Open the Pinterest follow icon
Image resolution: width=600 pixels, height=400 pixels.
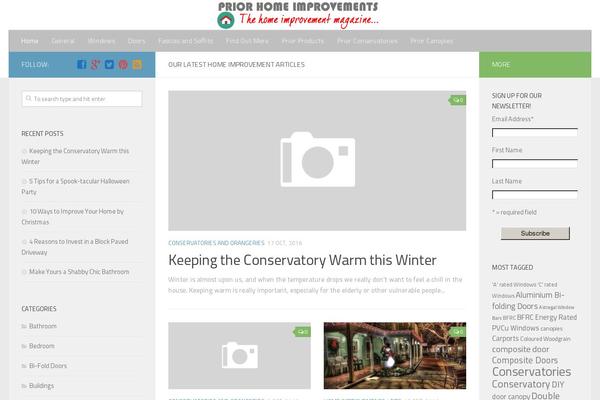(123, 64)
